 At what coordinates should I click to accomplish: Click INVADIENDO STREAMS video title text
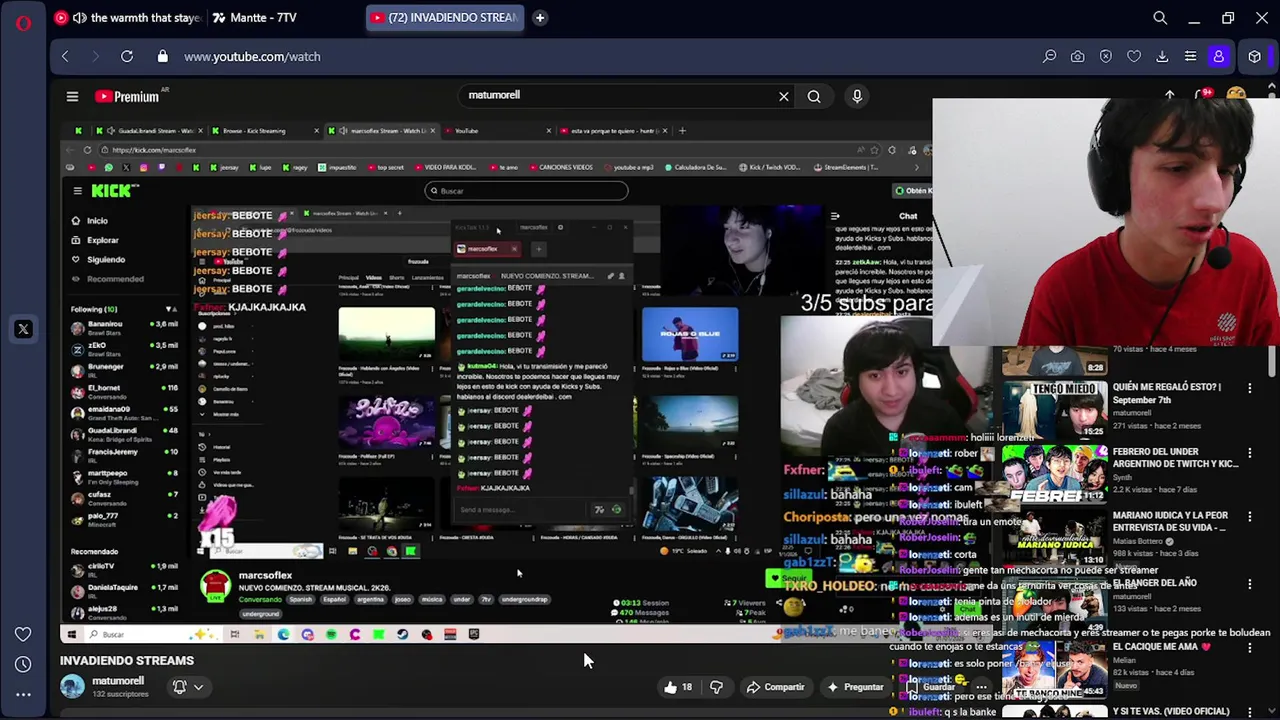tap(127, 660)
